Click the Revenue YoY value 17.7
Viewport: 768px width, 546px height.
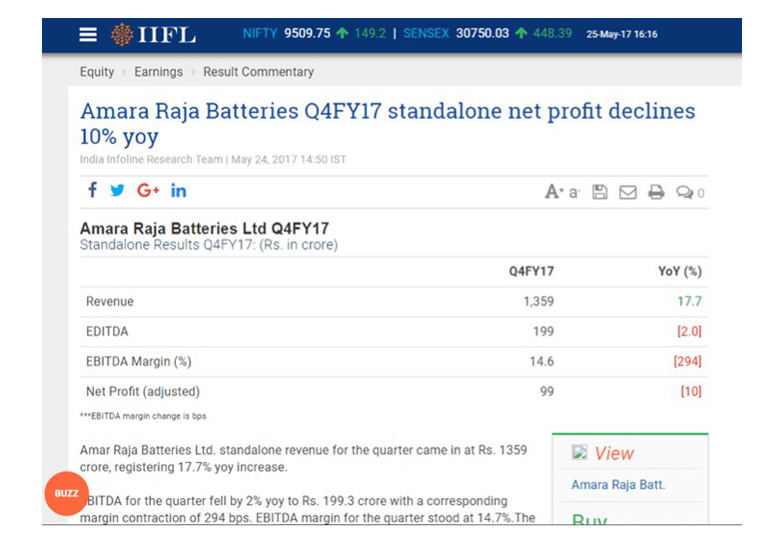click(x=689, y=301)
